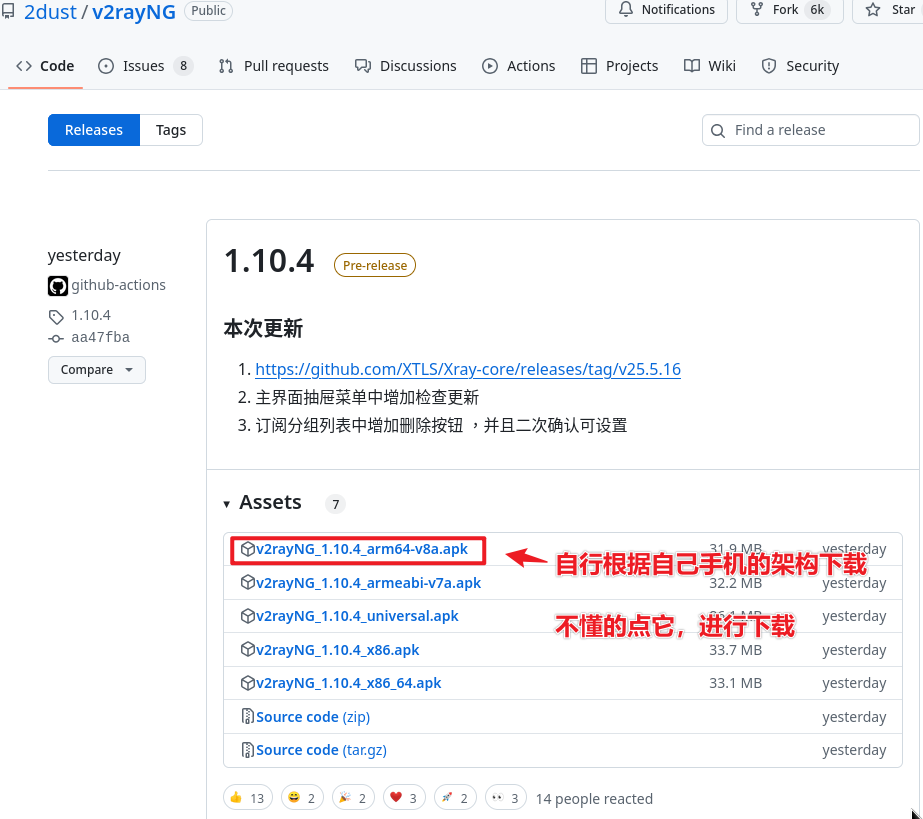
Task: Click the rocket reaction emoji
Action: [x=446, y=798]
